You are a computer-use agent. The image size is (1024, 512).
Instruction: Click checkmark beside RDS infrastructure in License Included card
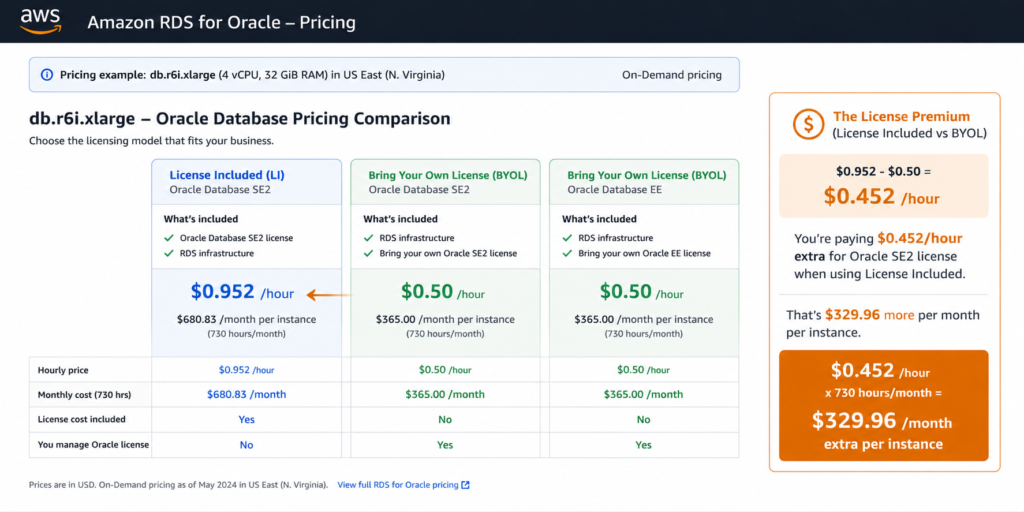169,253
